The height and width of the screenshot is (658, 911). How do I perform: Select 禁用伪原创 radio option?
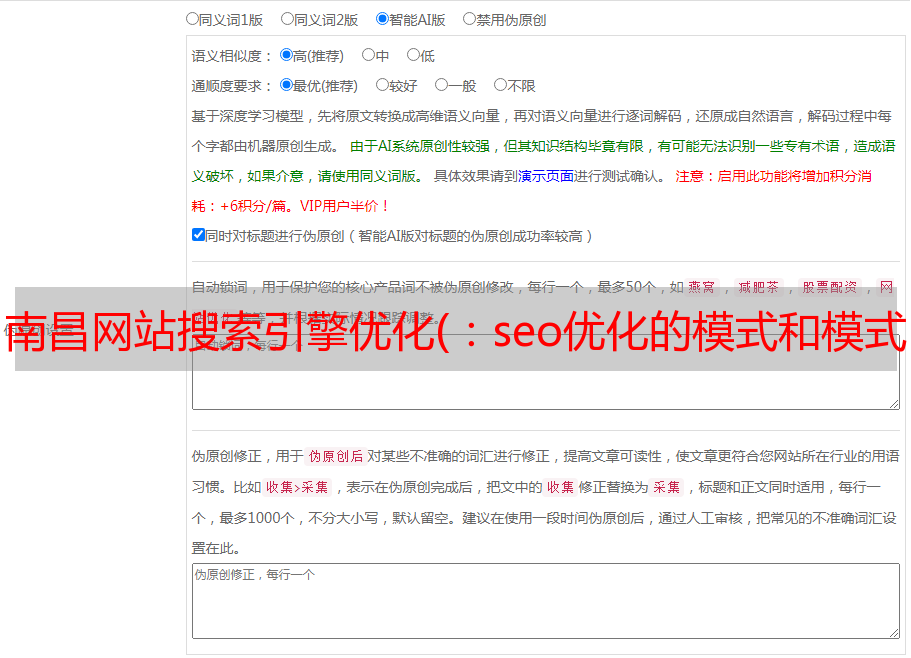(x=469, y=19)
